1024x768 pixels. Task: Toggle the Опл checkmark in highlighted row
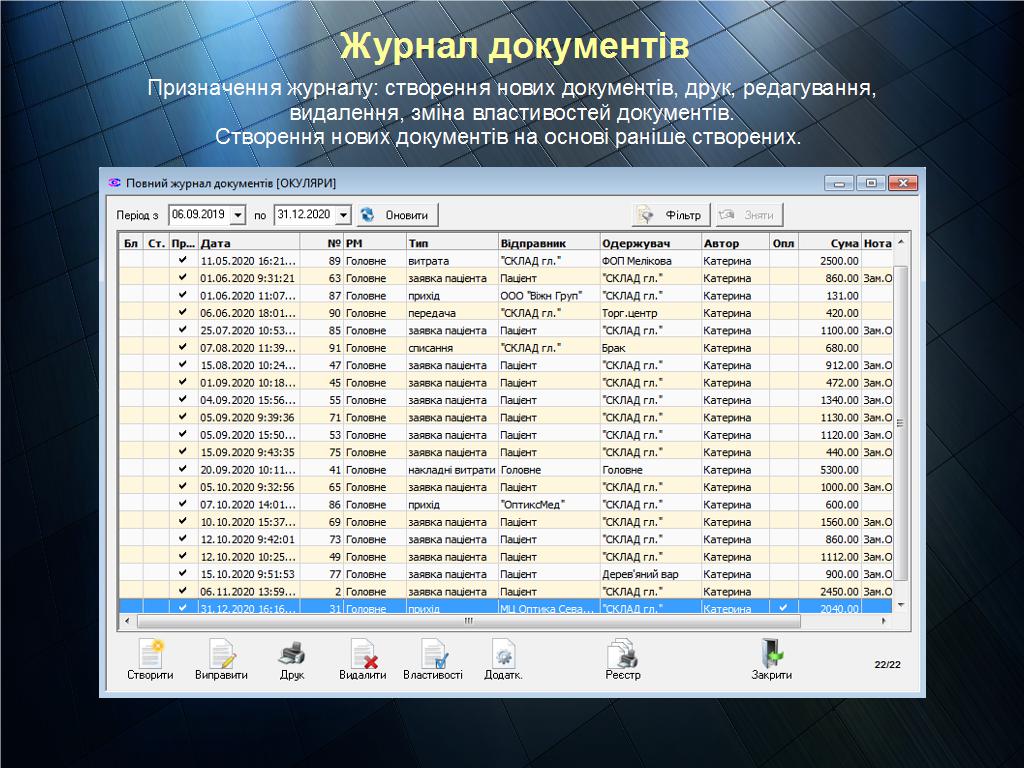click(783, 608)
